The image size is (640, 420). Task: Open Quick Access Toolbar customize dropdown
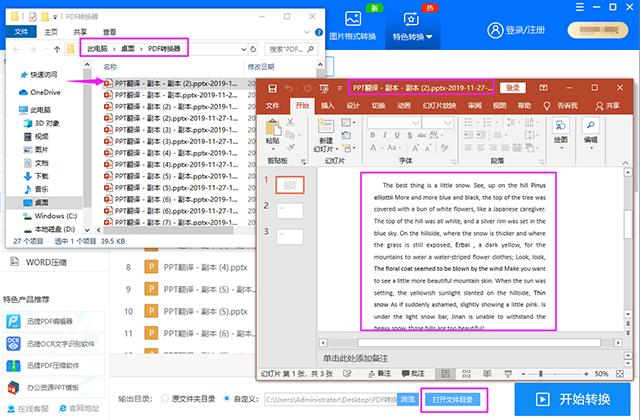tap(340, 88)
